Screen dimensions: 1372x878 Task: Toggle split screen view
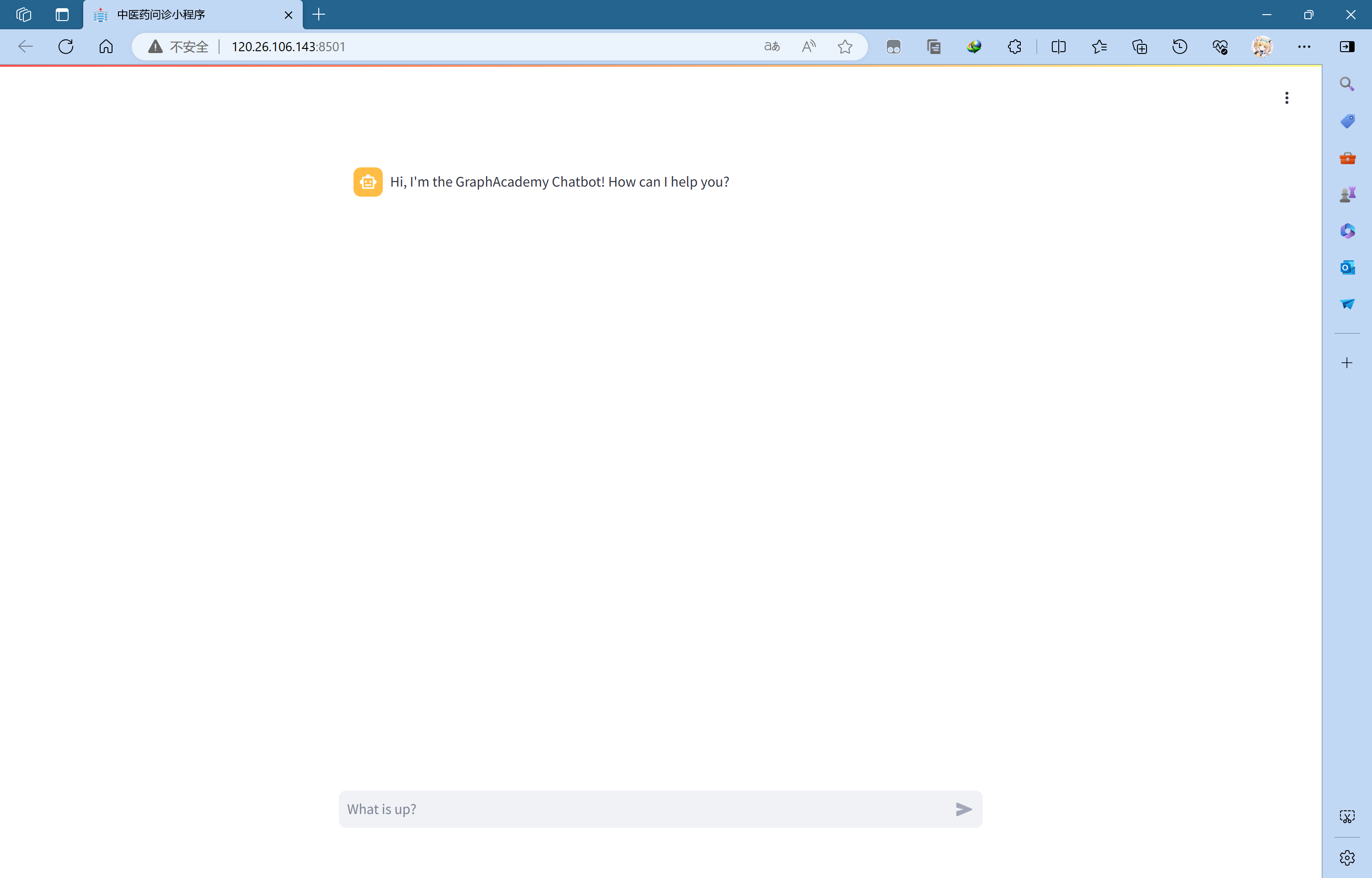tap(1058, 47)
